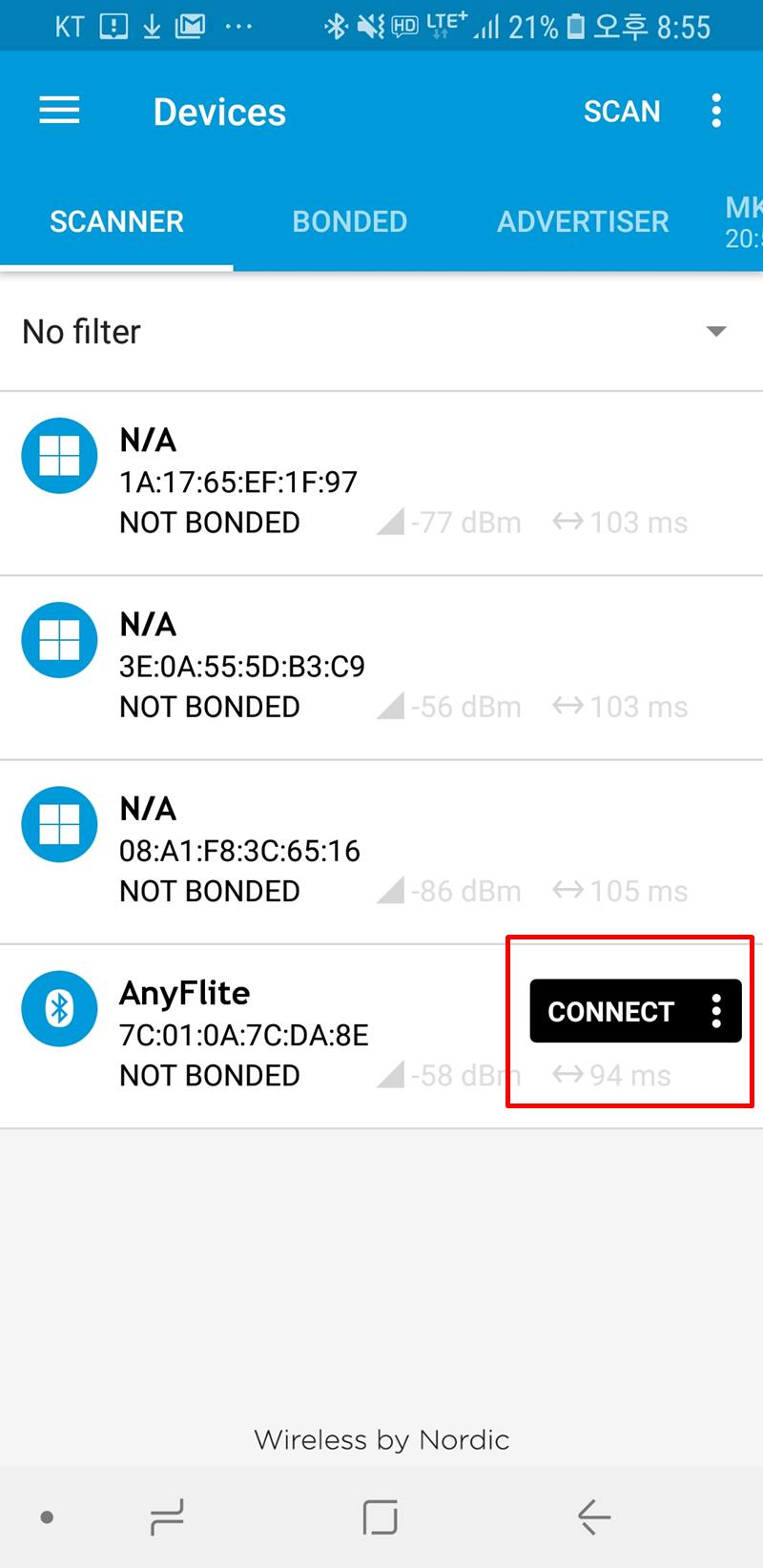Image resolution: width=763 pixels, height=1568 pixels.
Task: Tap the Windows icon for 08:A1:F8:3C:65:16
Action: pyautogui.click(x=59, y=824)
